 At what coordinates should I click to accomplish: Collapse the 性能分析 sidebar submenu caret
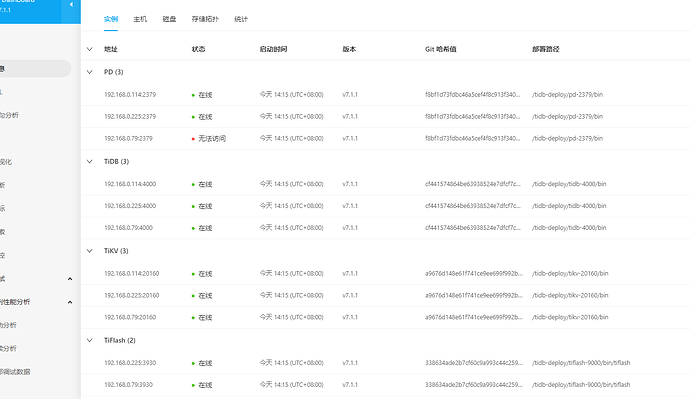(x=70, y=302)
